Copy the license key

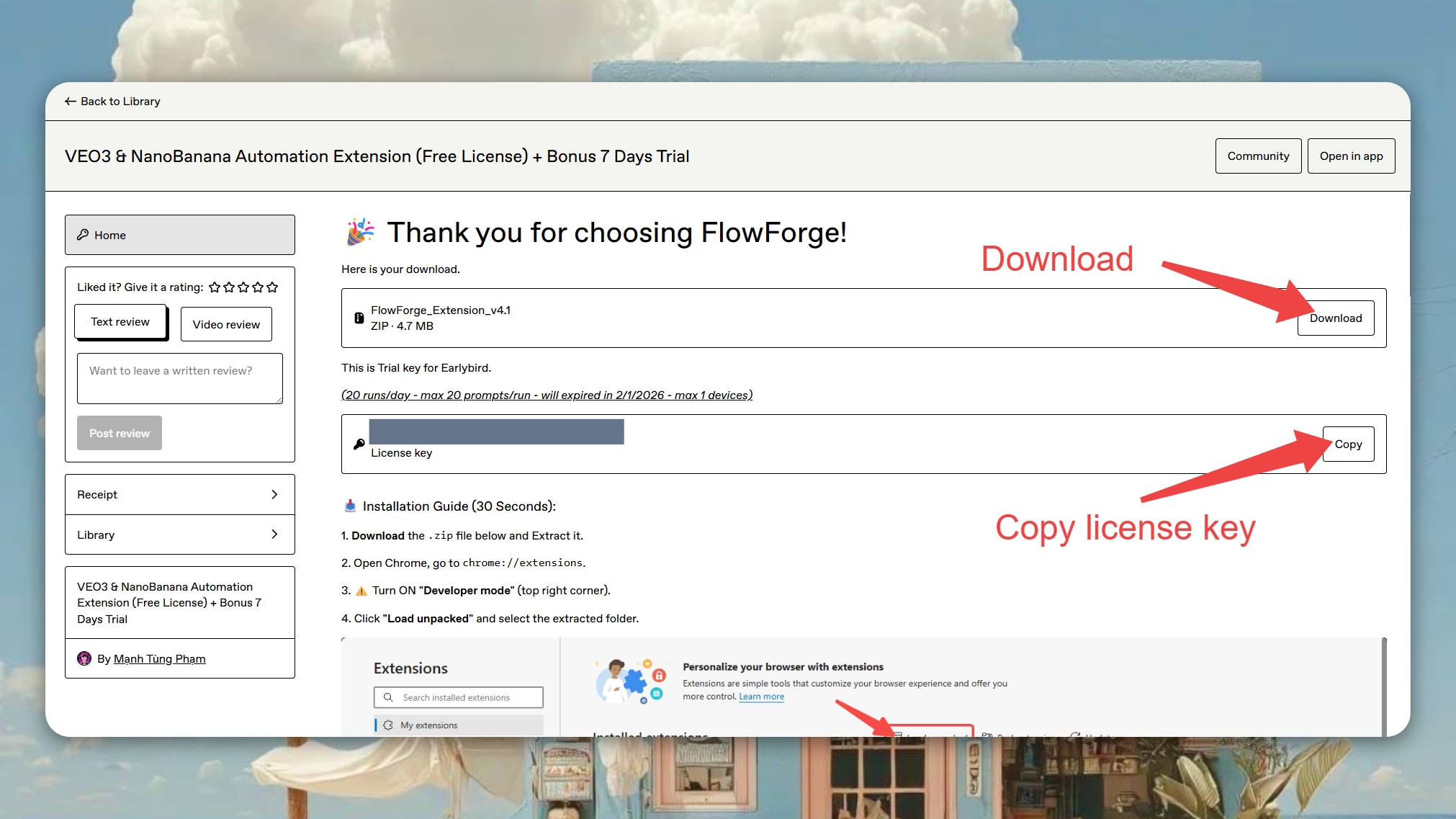pos(1348,444)
